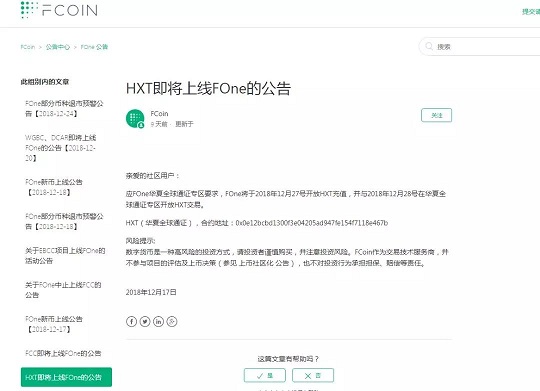Open FOne 公告 breadcrumb link
Screen dimensions: 540x391
pos(94,47)
